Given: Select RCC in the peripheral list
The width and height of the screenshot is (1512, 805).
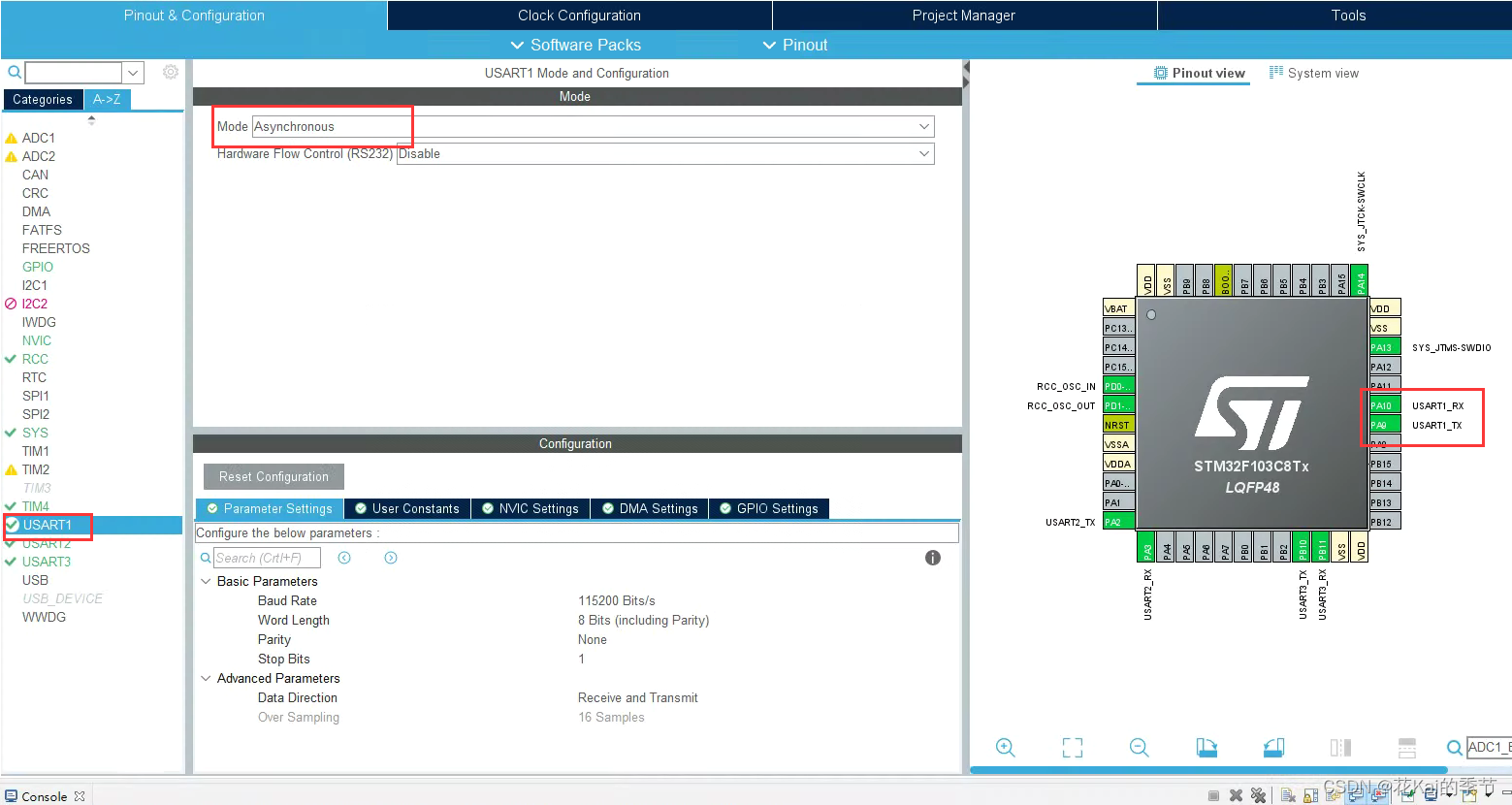Looking at the screenshot, I should coord(35,359).
